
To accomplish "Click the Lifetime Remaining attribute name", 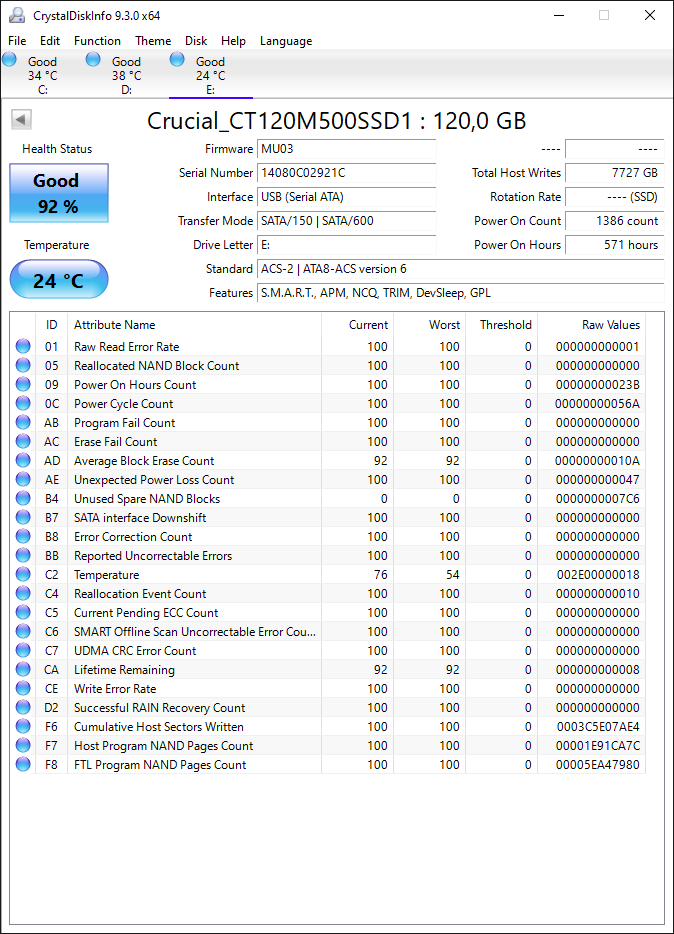I will tap(124, 670).
